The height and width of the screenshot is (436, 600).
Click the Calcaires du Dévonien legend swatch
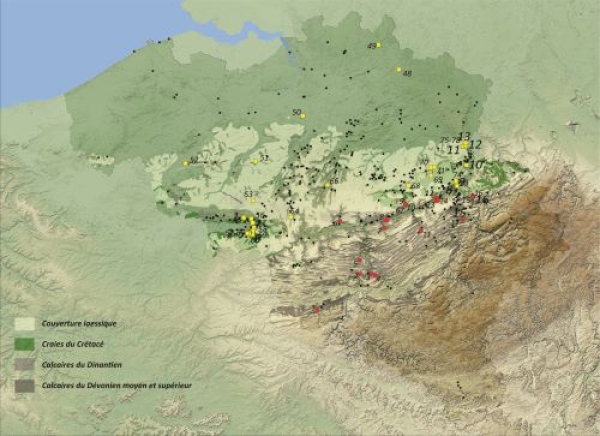(x=25, y=386)
